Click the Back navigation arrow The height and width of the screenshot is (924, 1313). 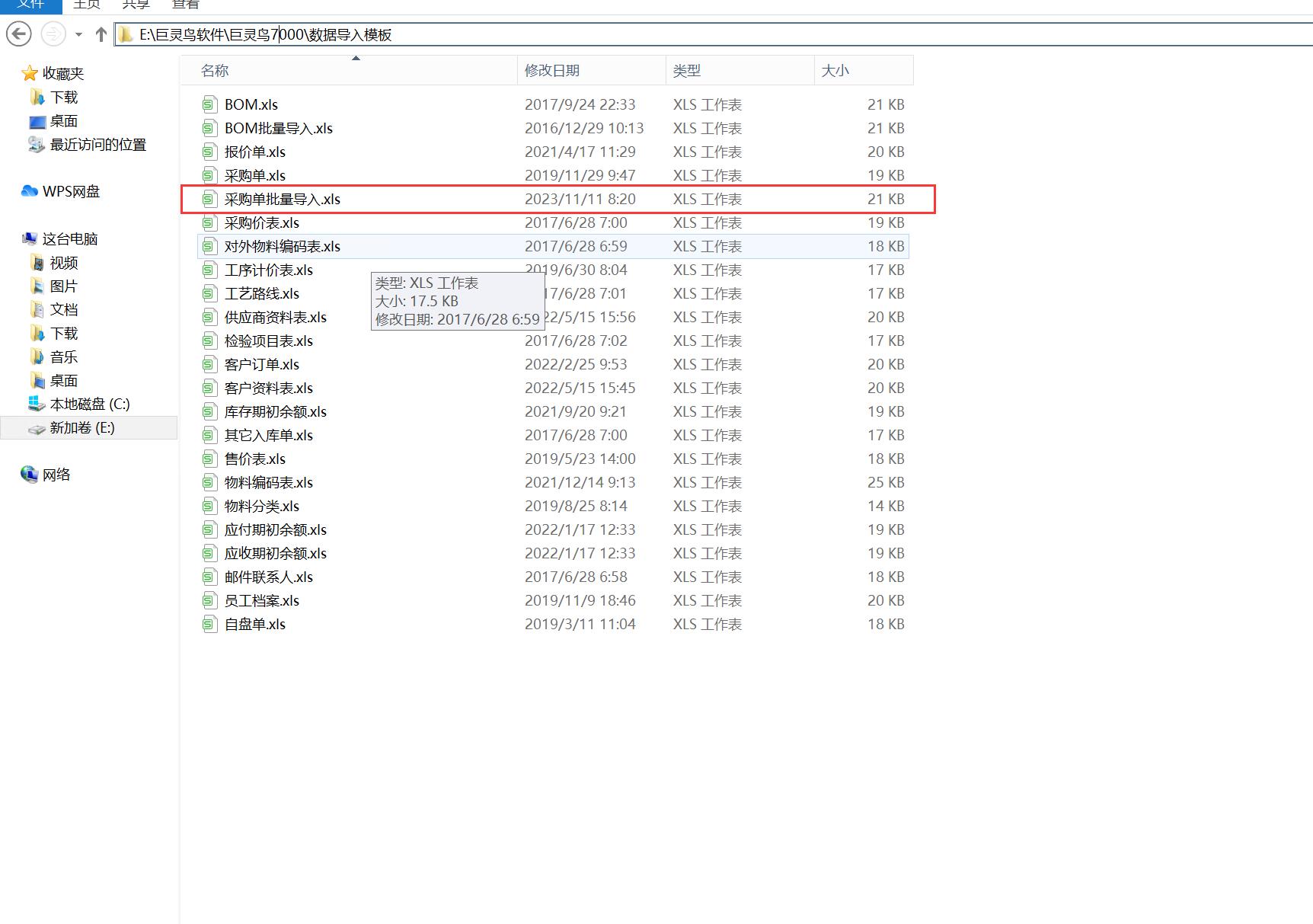pyautogui.click(x=19, y=34)
